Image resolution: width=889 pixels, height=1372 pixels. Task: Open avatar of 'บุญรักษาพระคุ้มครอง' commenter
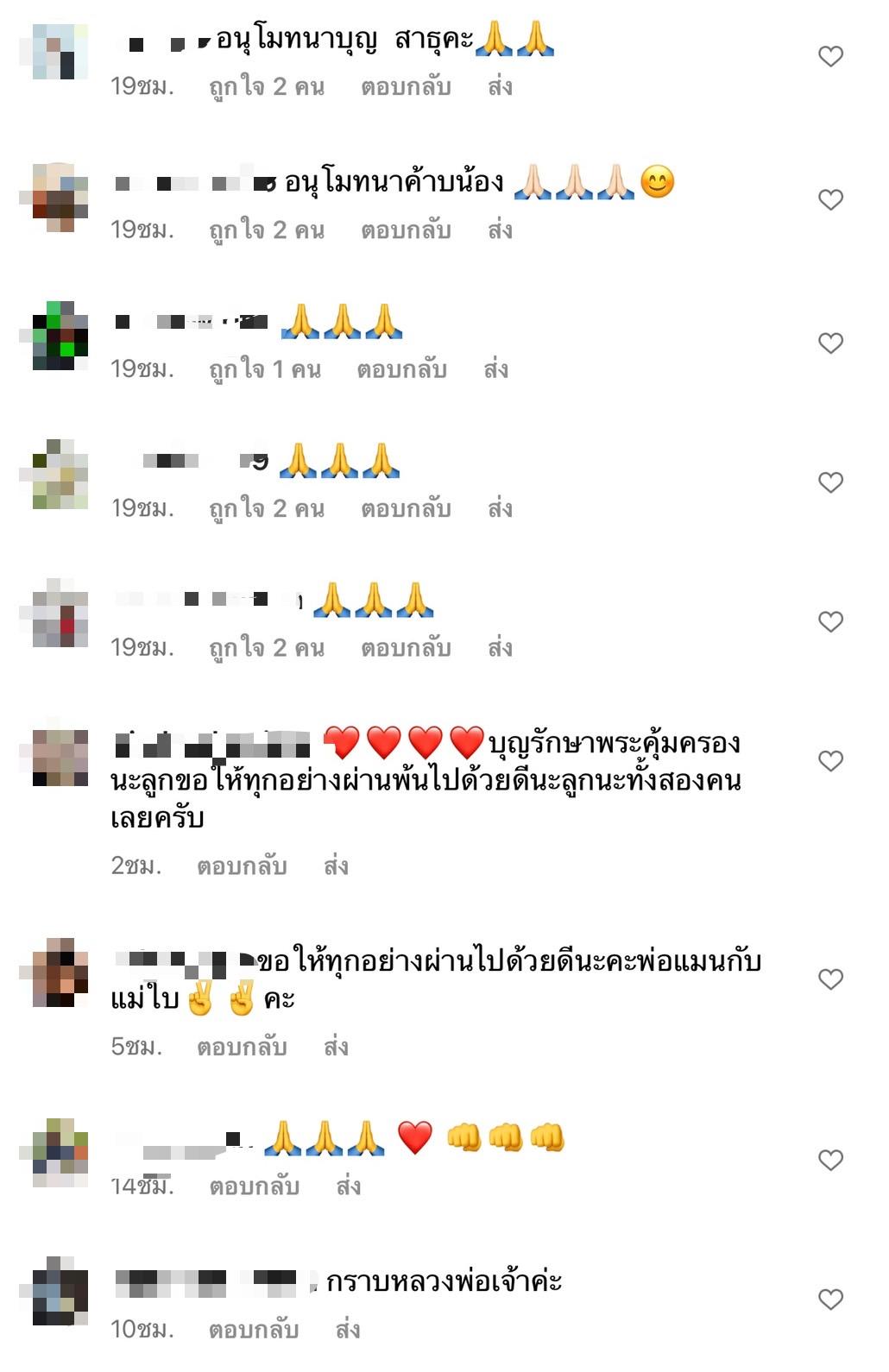click(60, 758)
